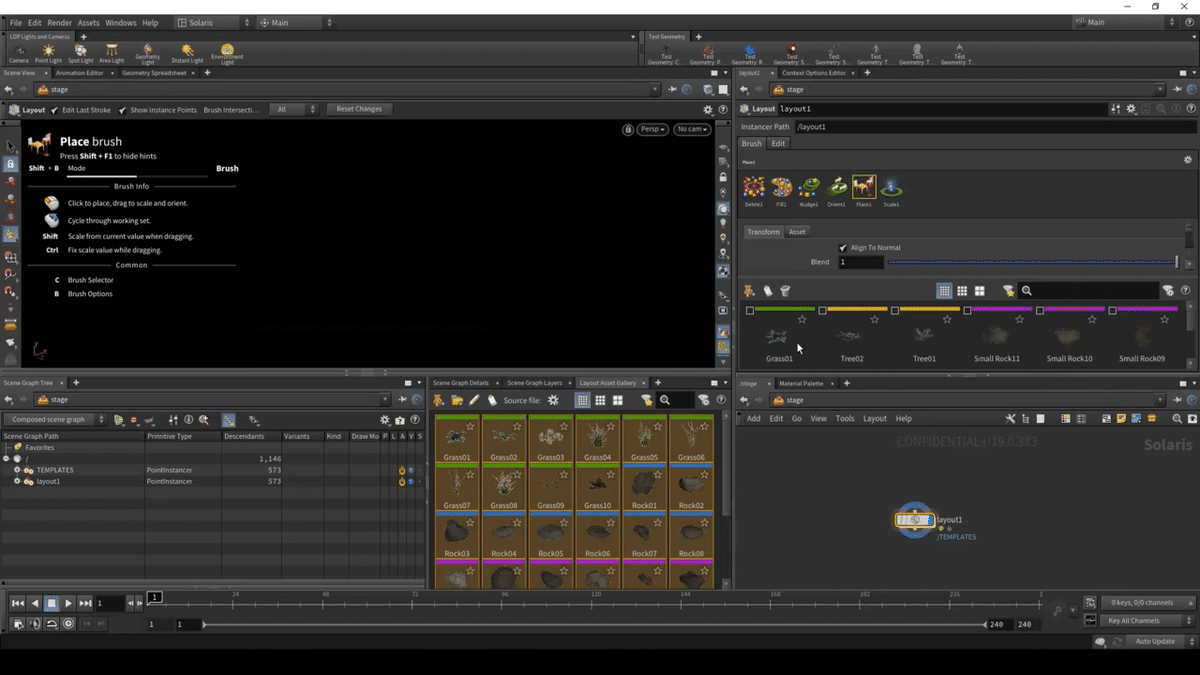Switch working set to large grid view
The height and width of the screenshot is (675, 1200).
[979, 291]
